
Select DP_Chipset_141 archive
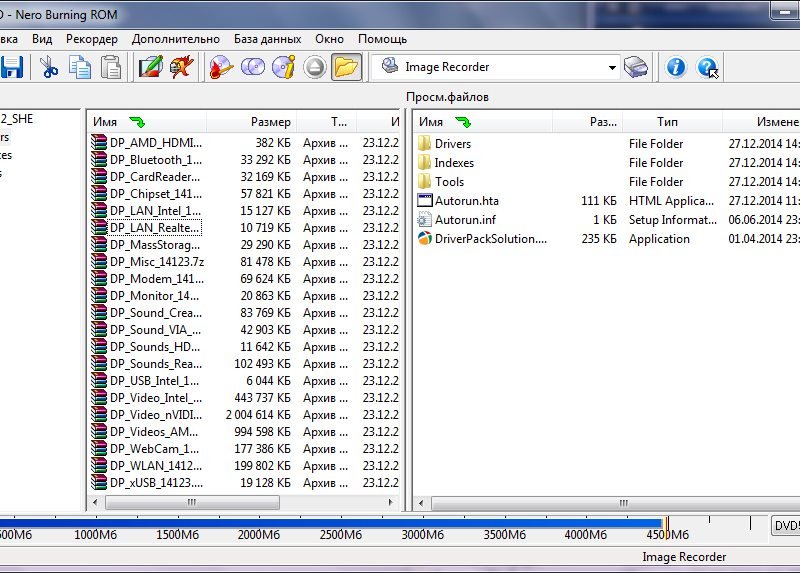click(x=156, y=194)
